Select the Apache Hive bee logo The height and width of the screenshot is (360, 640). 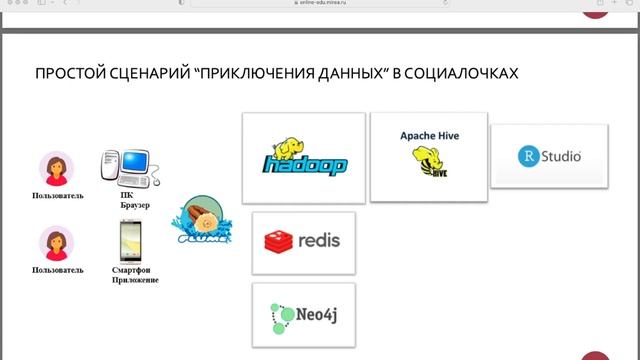[429, 162]
